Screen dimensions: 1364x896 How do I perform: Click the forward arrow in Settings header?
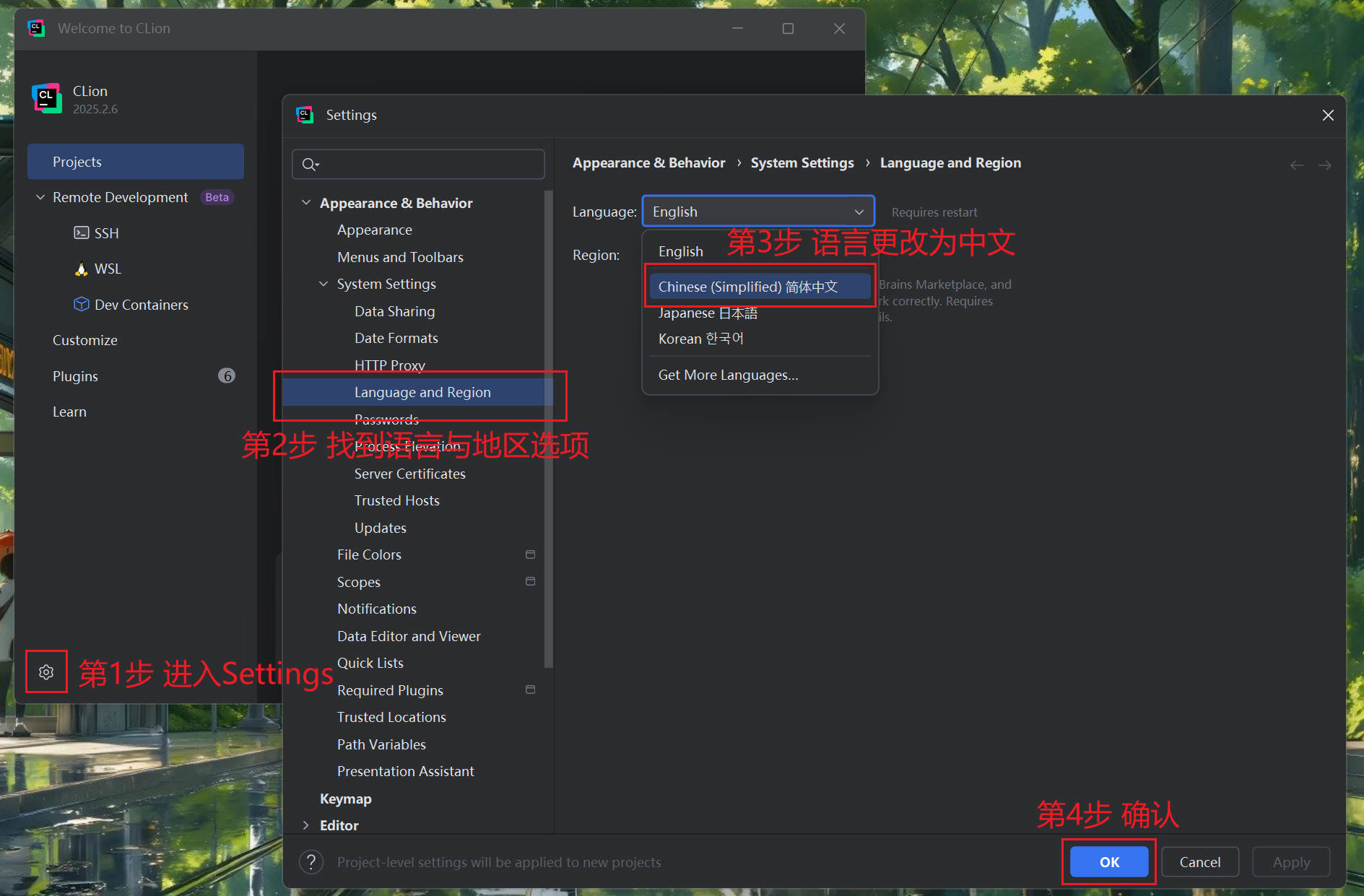click(x=1324, y=165)
